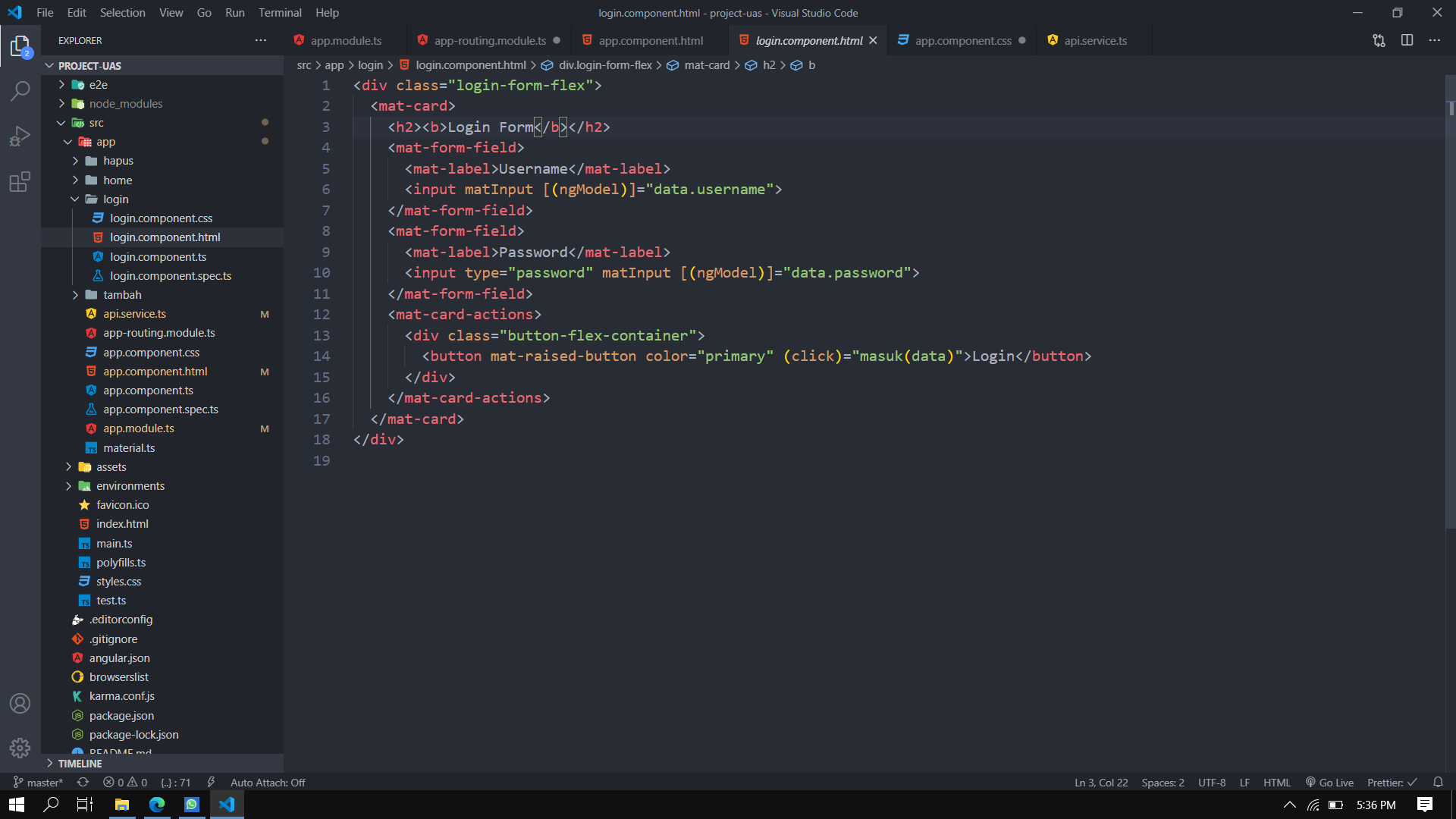Open the Extensions view icon

click(20, 182)
